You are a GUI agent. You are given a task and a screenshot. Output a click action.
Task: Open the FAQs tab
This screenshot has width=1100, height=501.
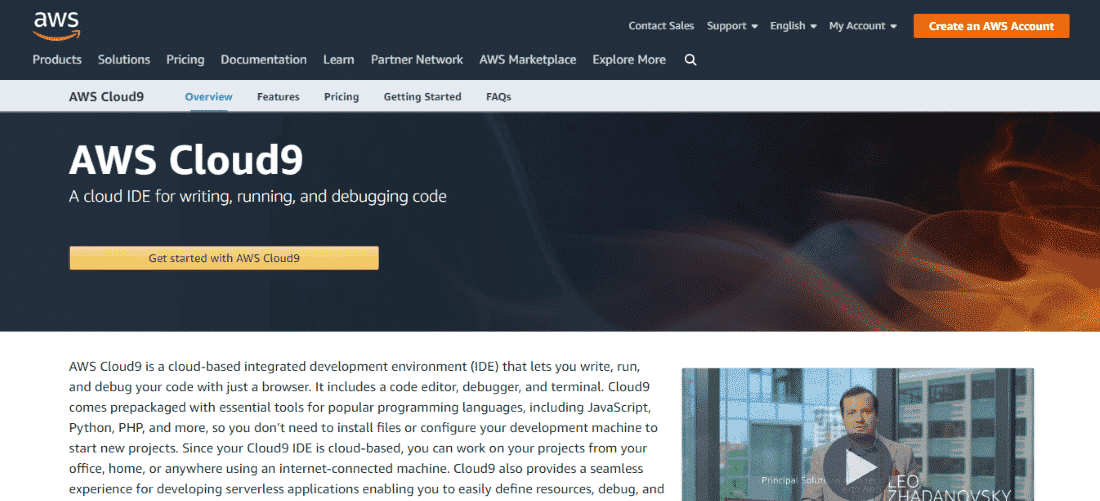499,97
